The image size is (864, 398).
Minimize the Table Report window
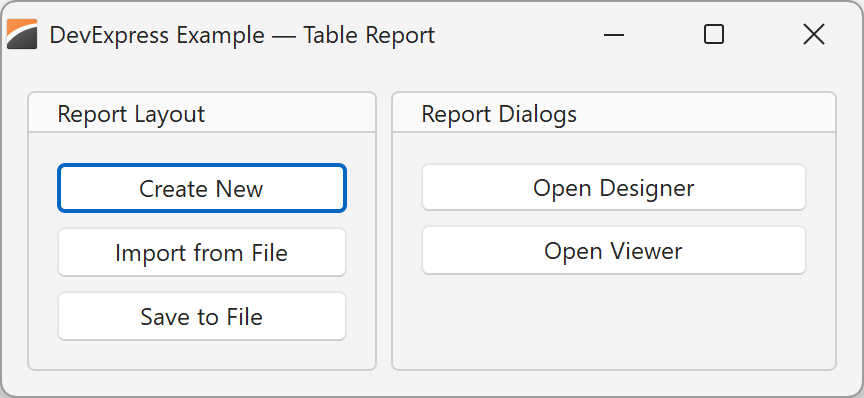click(614, 35)
